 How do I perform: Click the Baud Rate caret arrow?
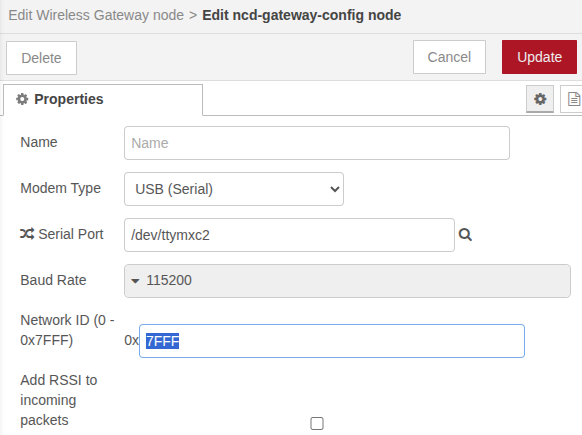pyautogui.click(x=135, y=281)
